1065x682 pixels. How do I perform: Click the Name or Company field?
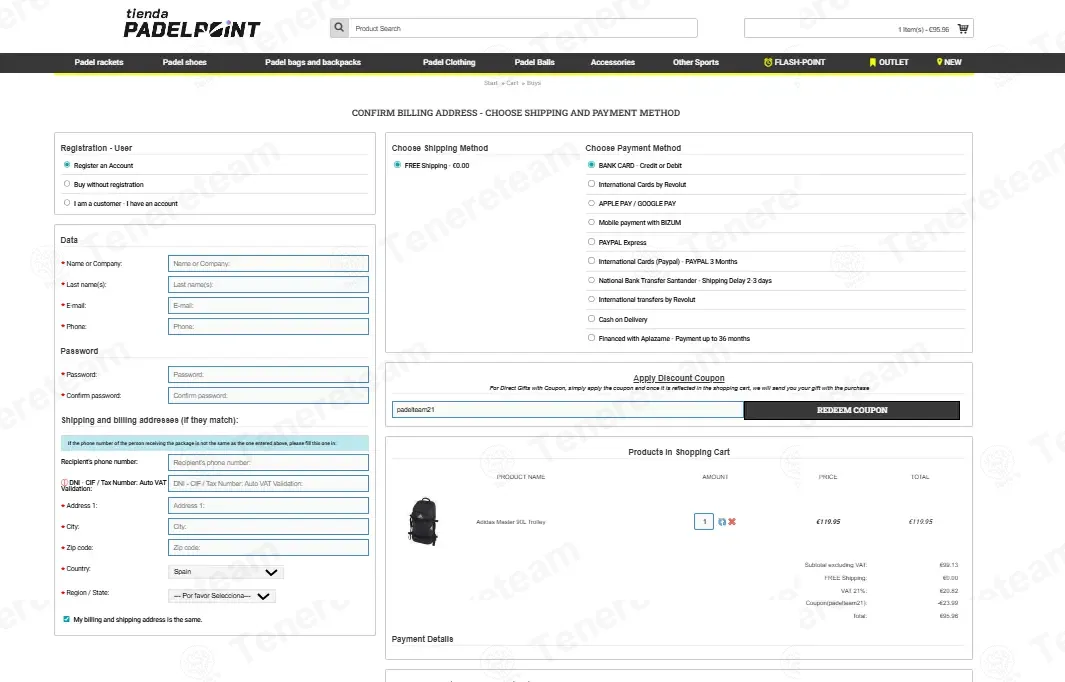coord(268,264)
